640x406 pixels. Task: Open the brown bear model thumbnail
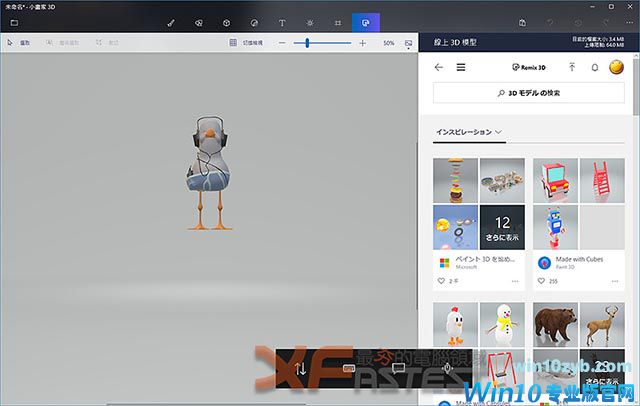point(555,325)
